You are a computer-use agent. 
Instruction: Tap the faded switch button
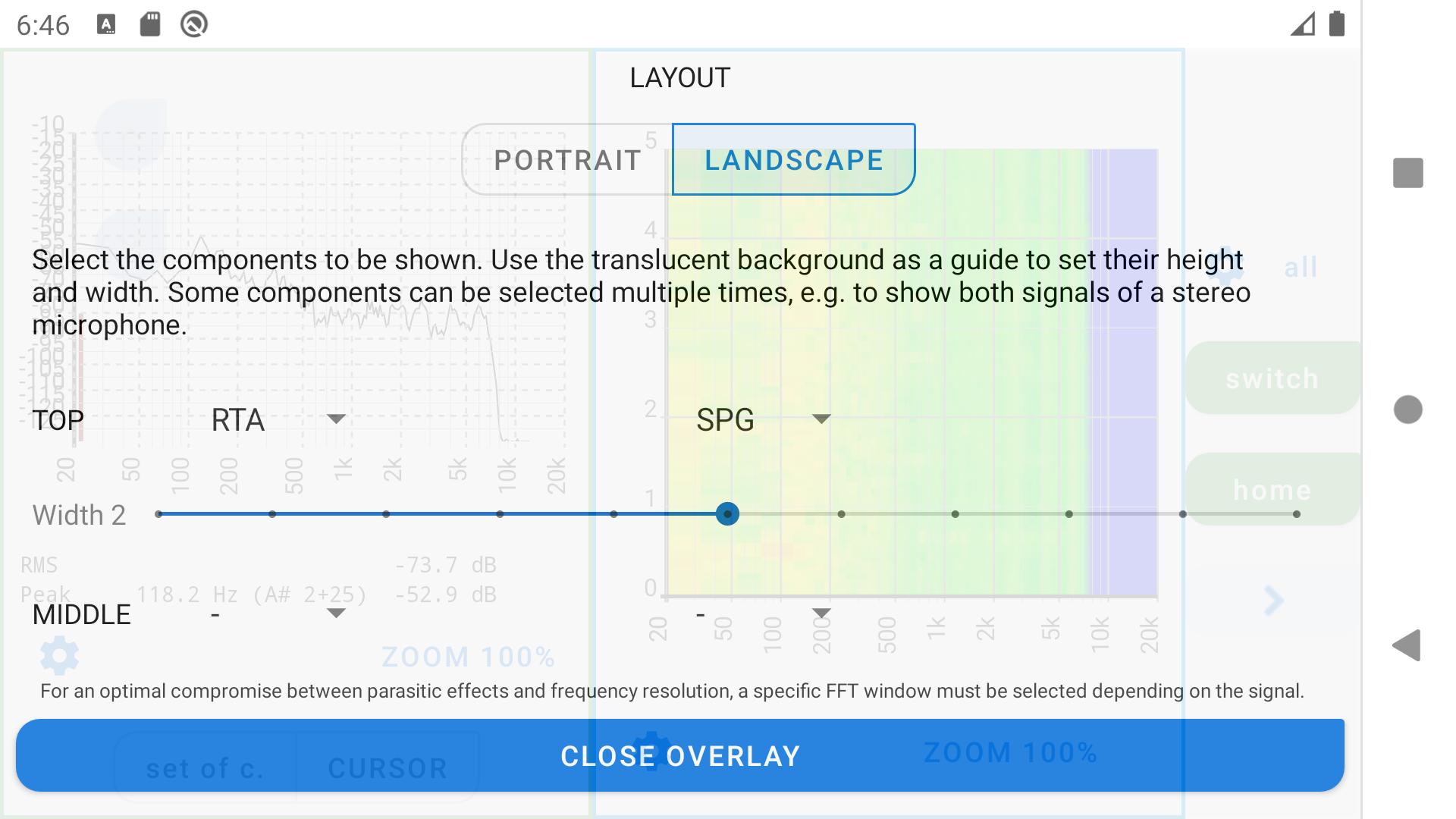[1272, 378]
